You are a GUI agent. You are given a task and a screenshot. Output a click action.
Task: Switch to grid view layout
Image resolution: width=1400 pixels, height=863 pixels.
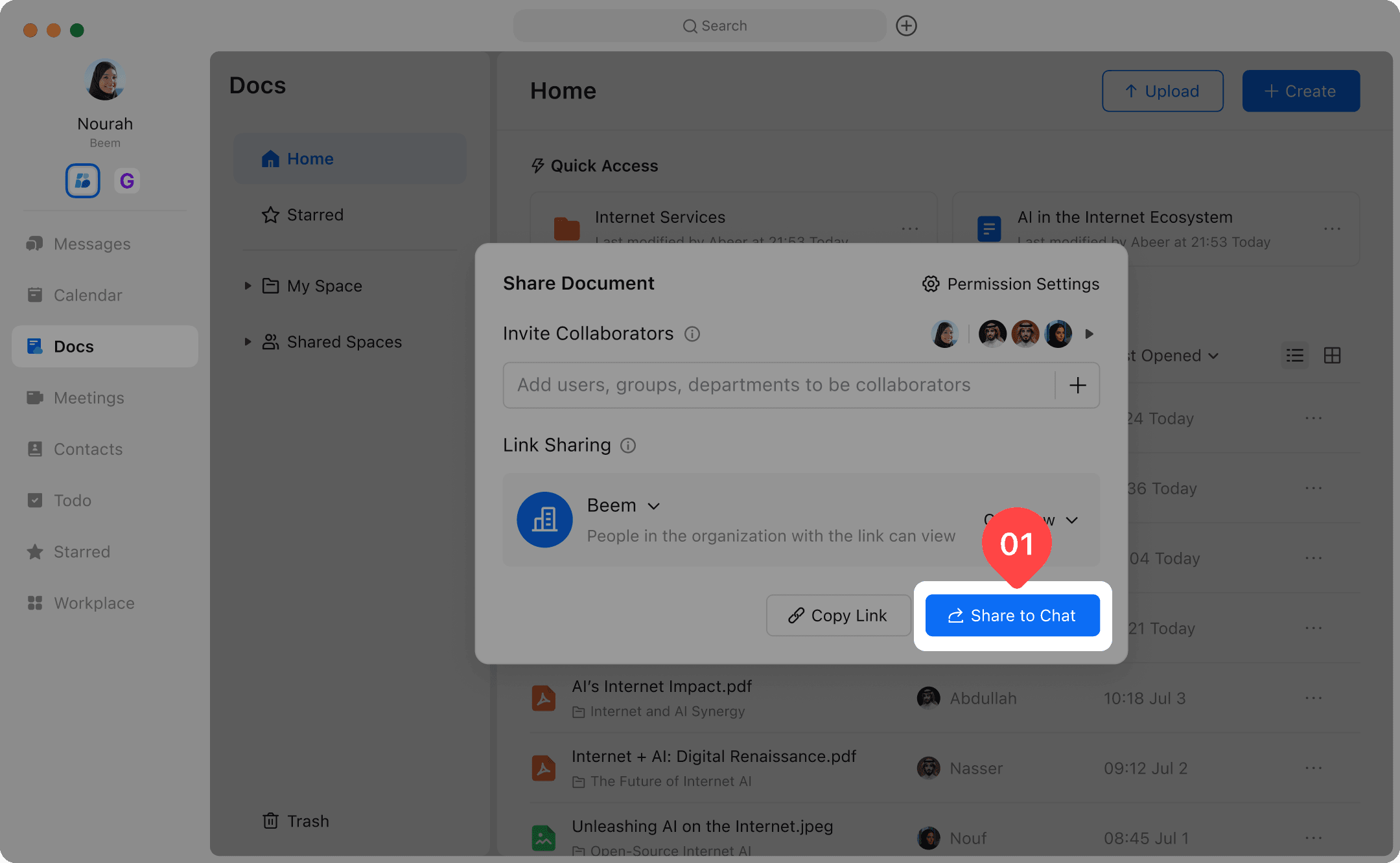[x=1332, y=356]
